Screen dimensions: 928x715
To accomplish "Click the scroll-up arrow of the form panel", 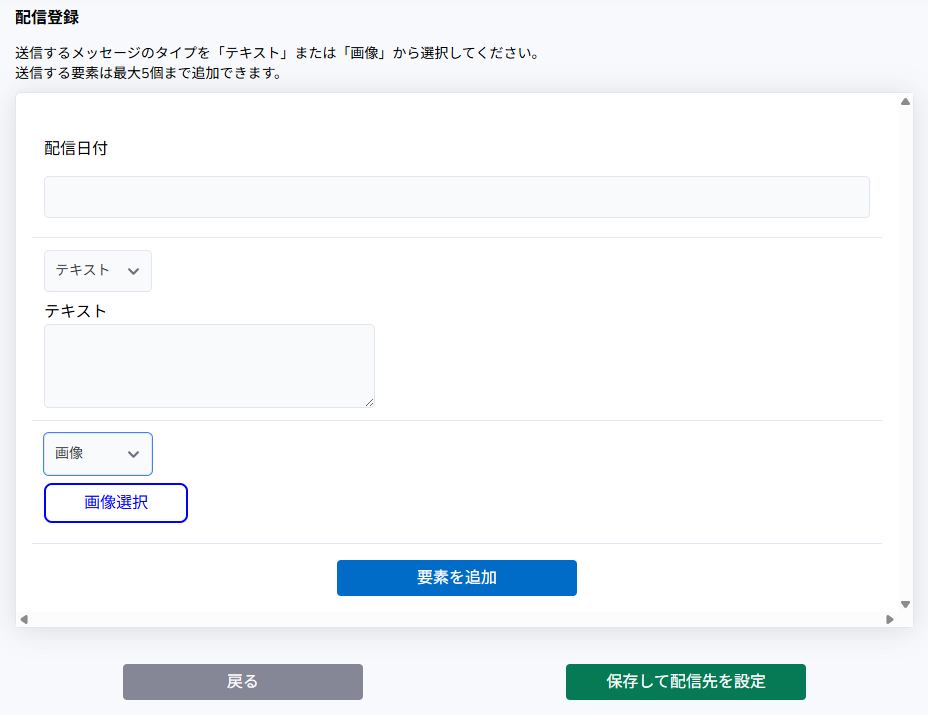I will click(x=905, y=101).
